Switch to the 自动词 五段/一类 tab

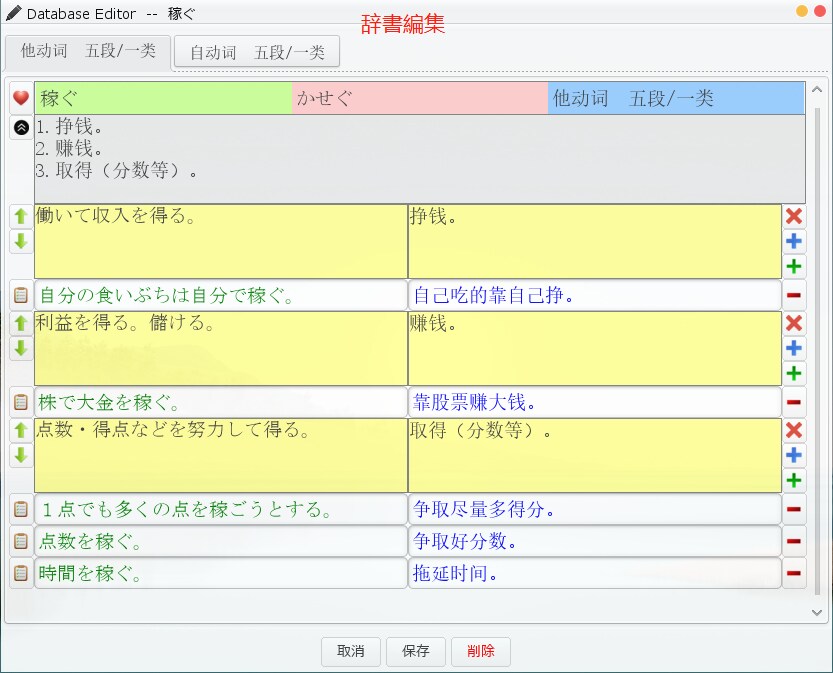(x=257, y=52)
